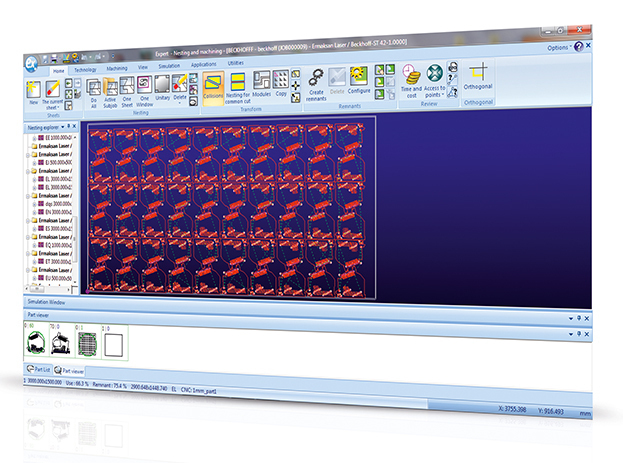Select the grid part thumbnail in Part viewer
Viewport: 623px width, 463px height.
87,342
